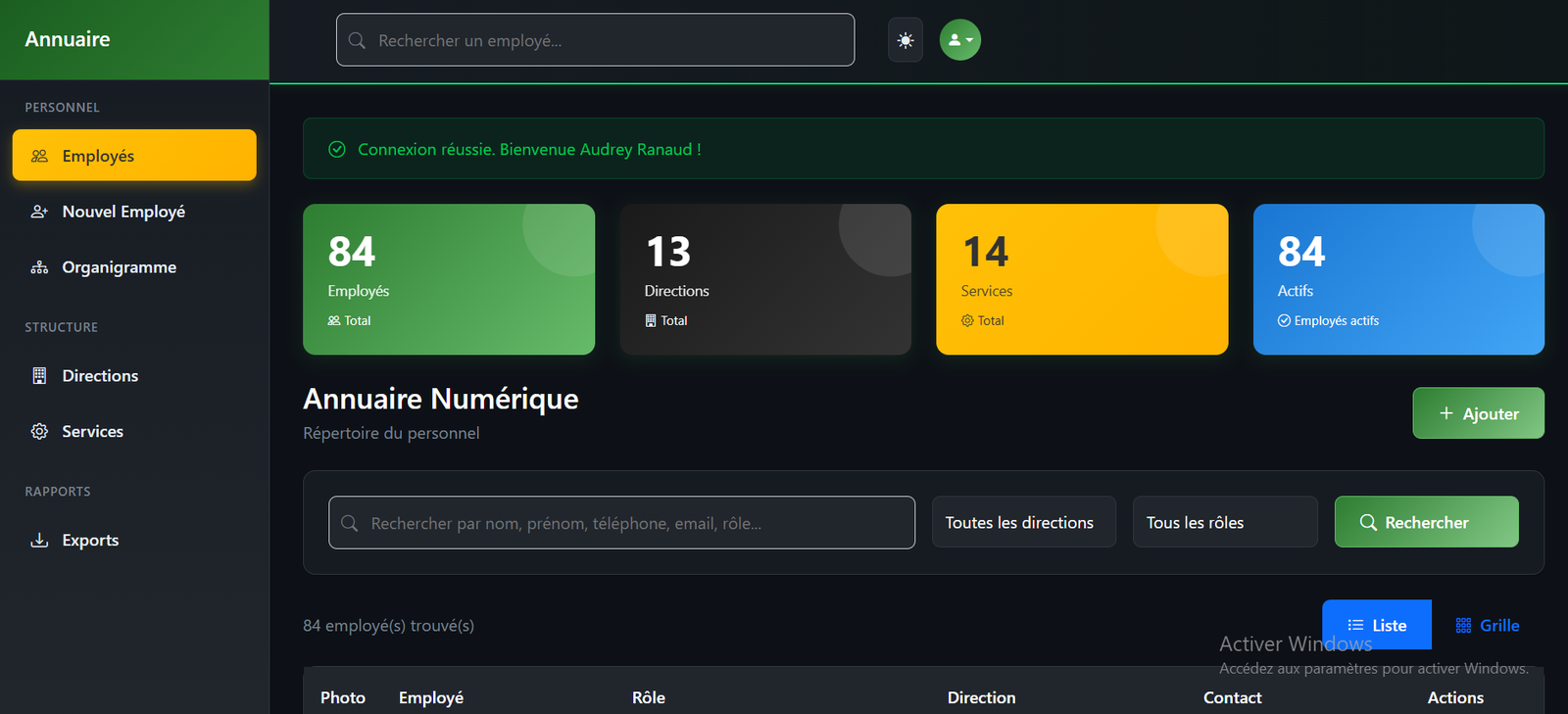
Task: Click the Actions column header
Action: pos(1455,697)
